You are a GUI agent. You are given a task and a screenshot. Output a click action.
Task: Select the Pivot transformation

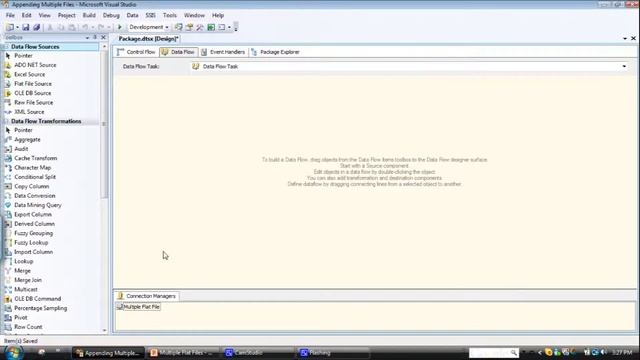(x=21, y=318)
